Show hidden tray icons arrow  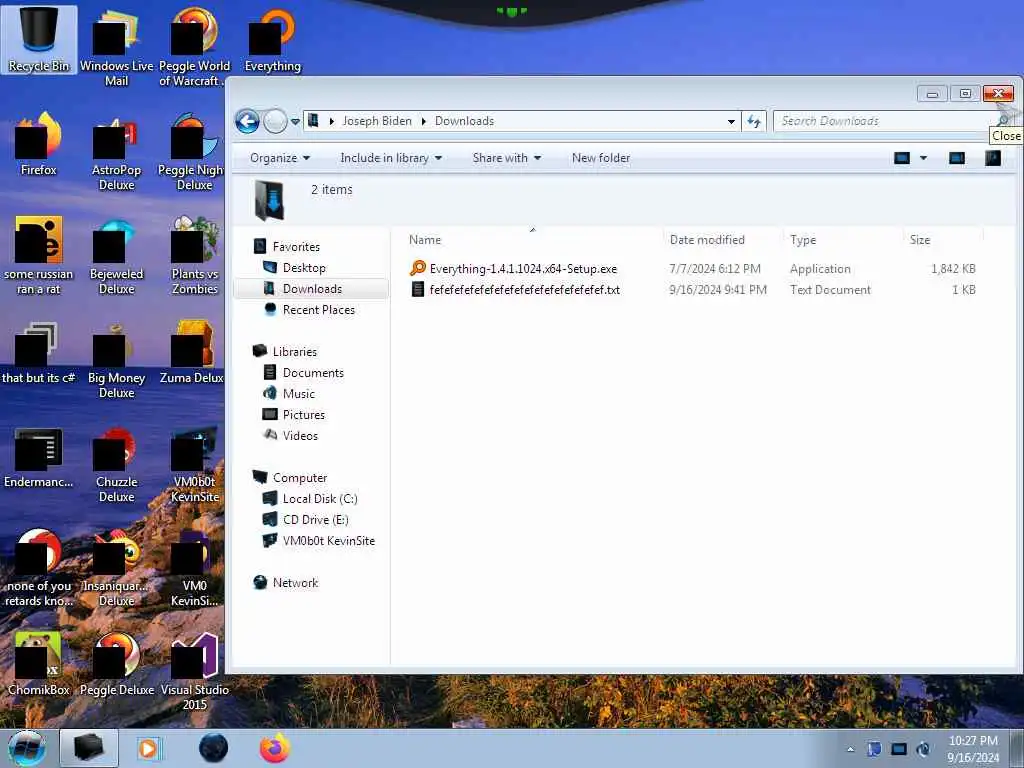pos(850,749)
